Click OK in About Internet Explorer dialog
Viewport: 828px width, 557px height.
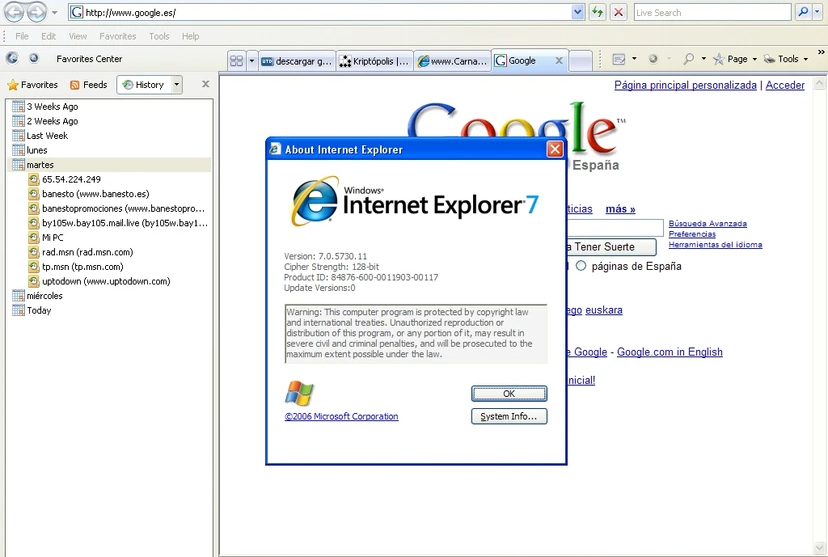tap(509, 393)
